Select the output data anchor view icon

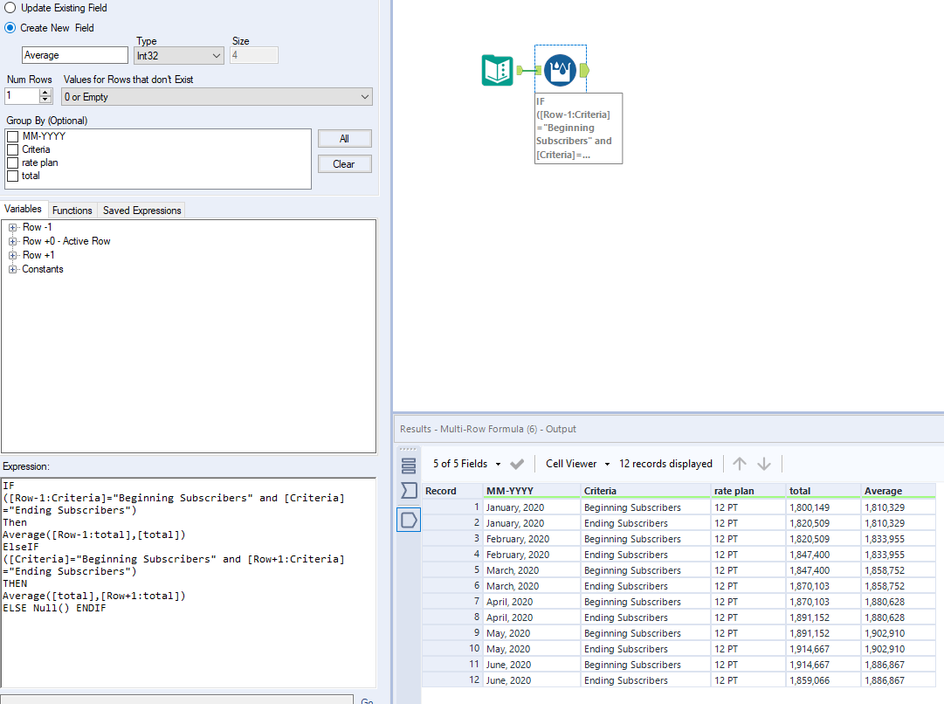pyautogui.click(x=409, y=520)
